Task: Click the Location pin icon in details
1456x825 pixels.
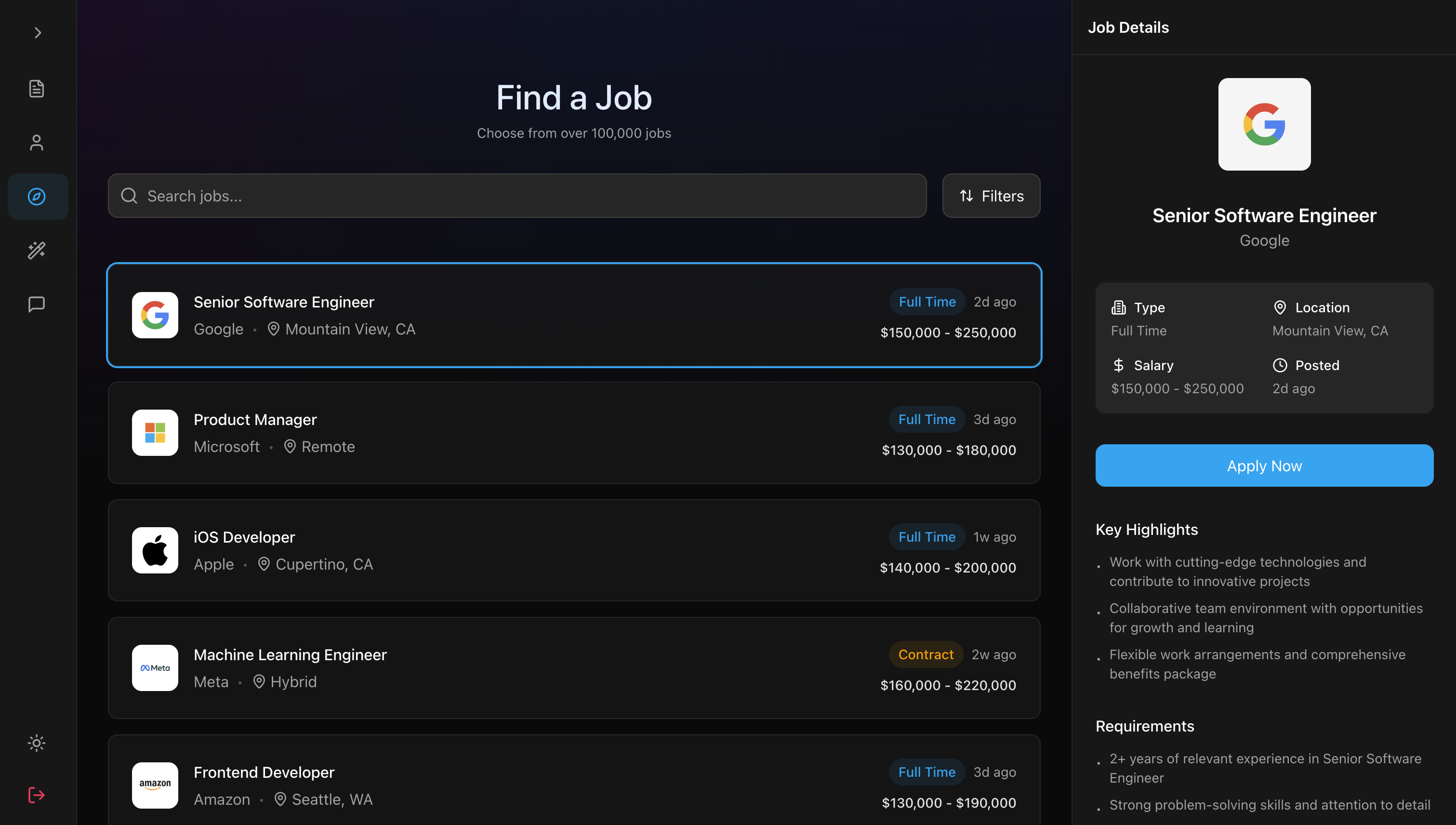Action: [1280, 307]
